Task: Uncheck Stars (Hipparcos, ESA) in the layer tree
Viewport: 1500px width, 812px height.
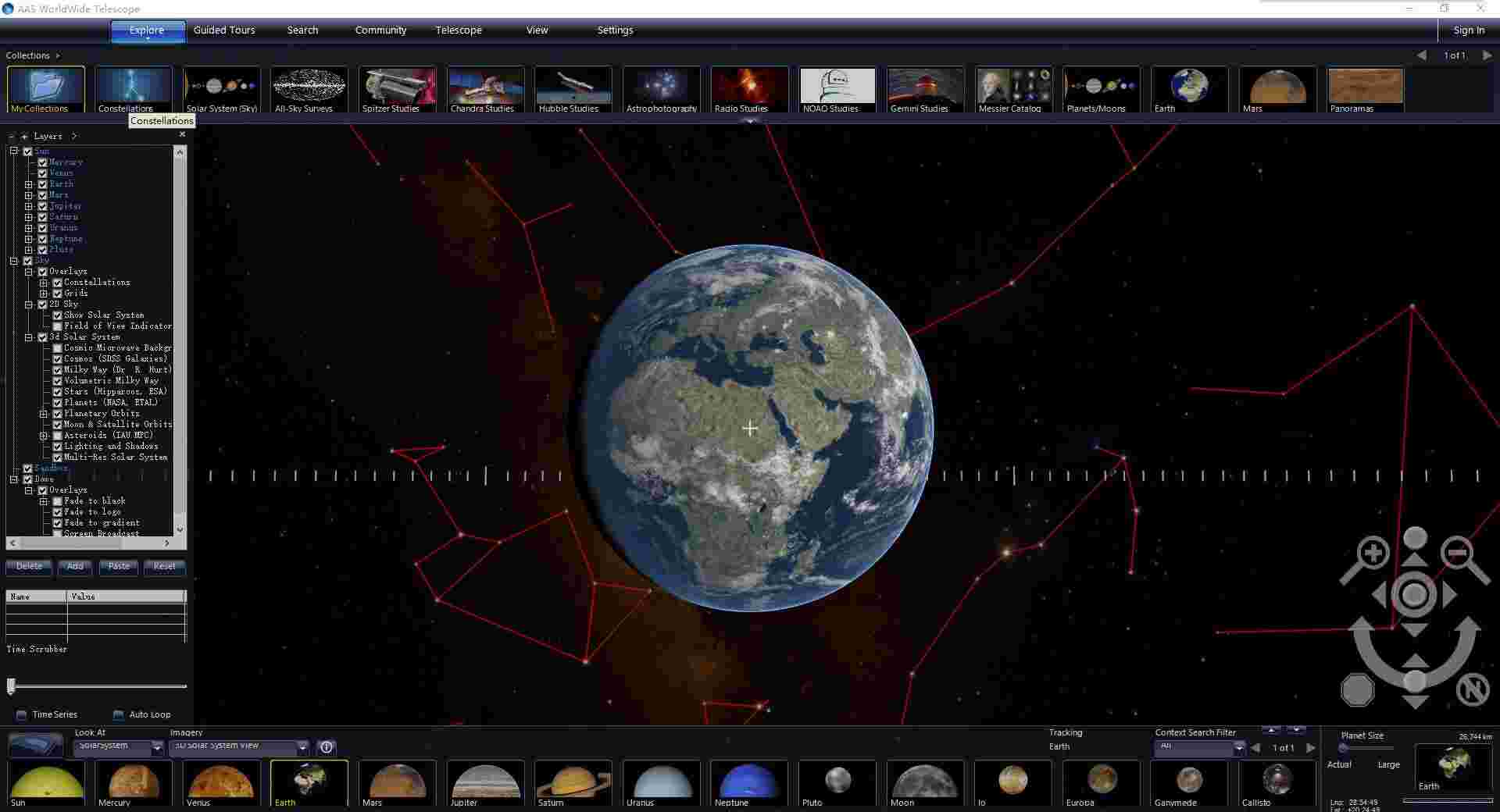Action: 57,391
